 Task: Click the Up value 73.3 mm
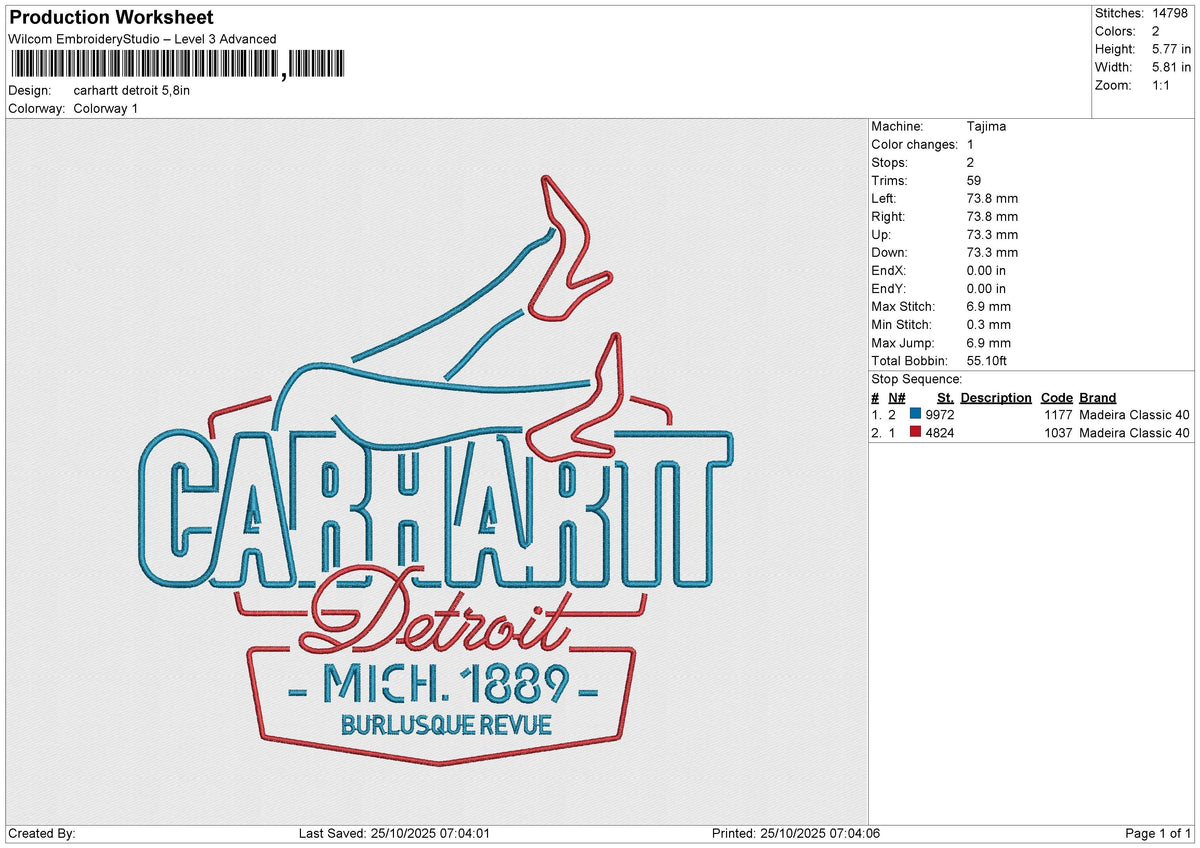click(x=993, y=234)
